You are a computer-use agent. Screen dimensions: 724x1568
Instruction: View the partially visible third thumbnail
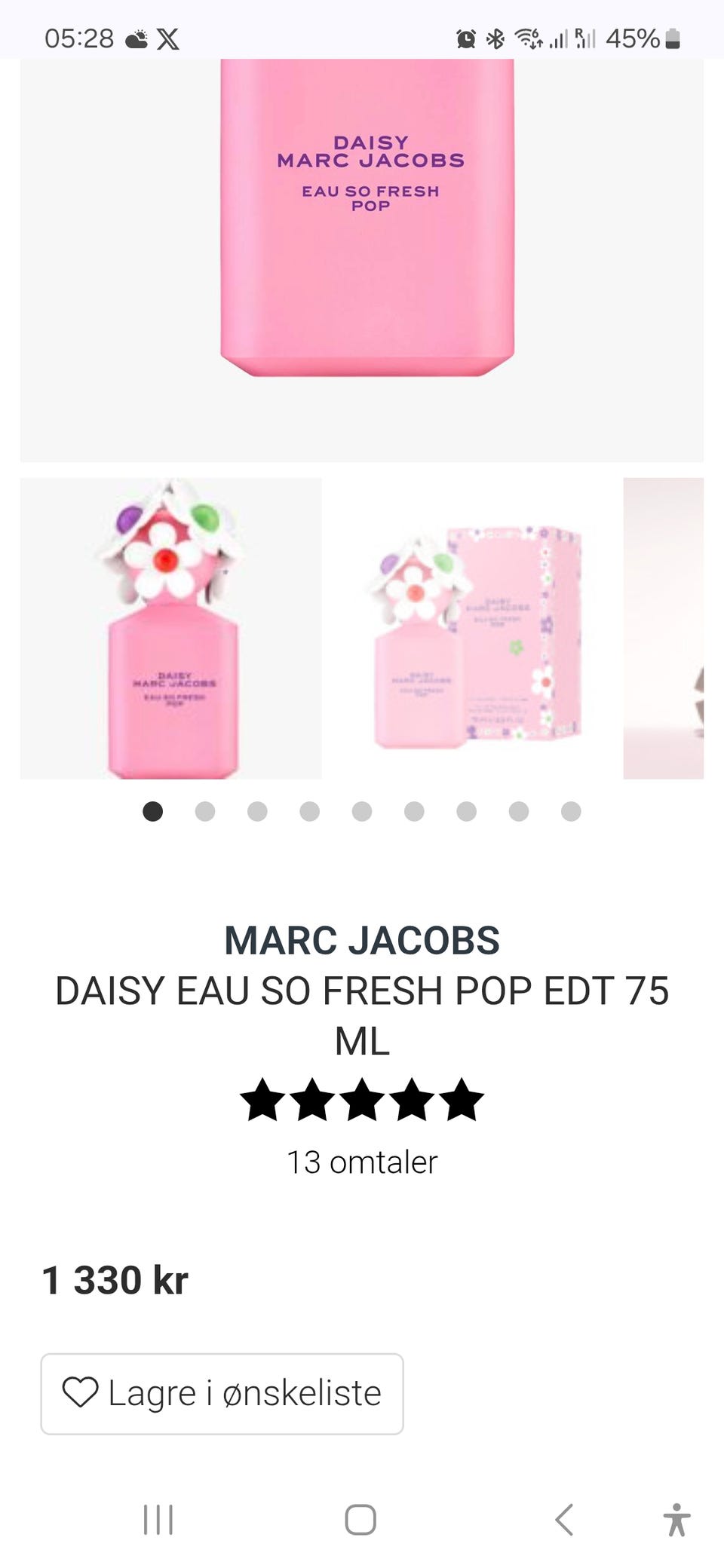click(664, 628)
